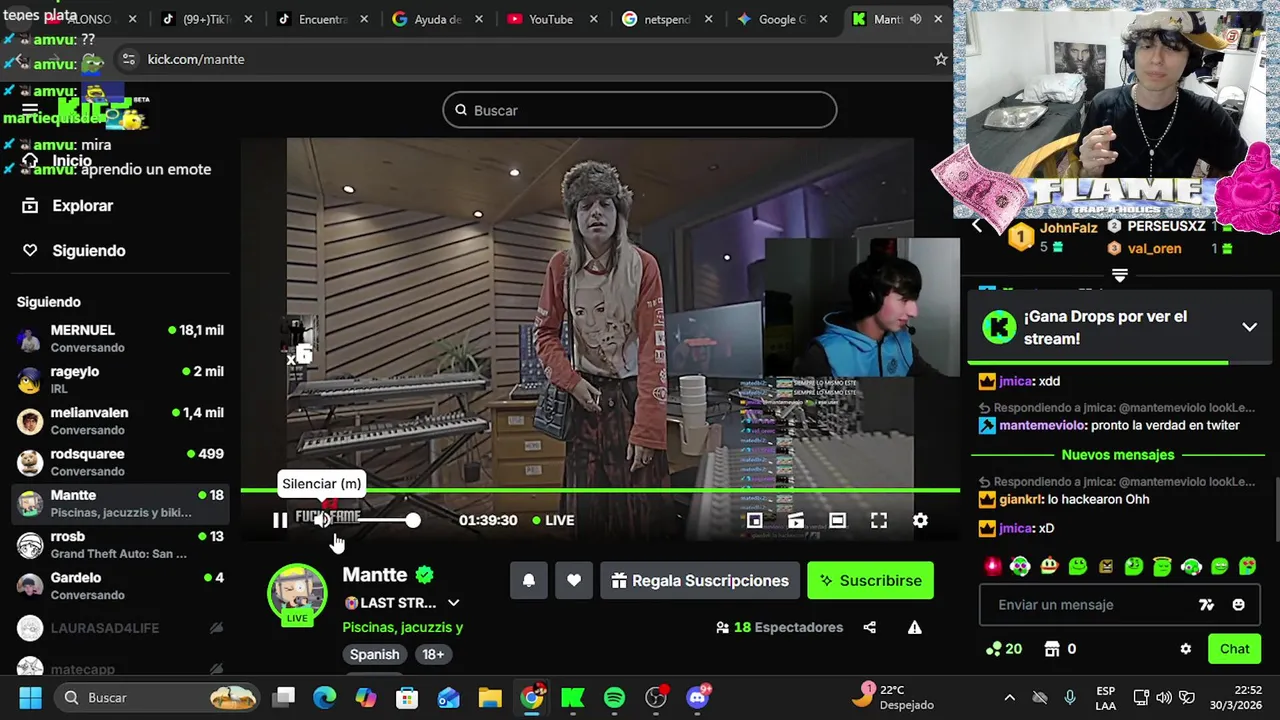Share the stream via share icon
This screenshot has width=1280, height=720.
click(x=869, y=627)
